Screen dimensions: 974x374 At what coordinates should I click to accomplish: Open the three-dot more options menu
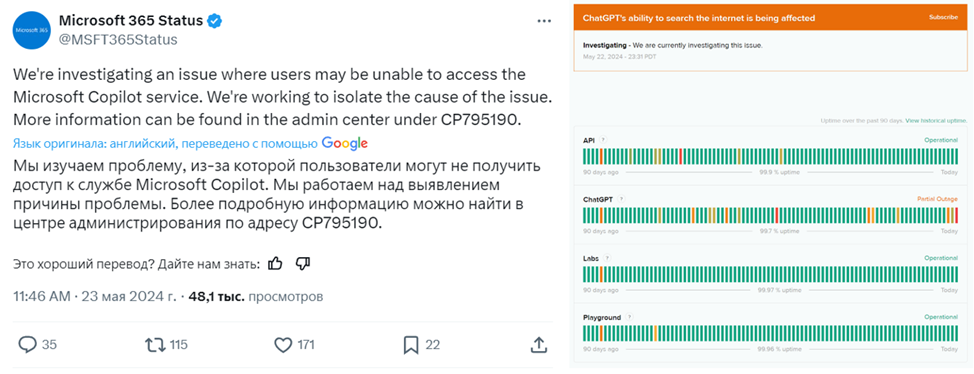click(544, 21)
